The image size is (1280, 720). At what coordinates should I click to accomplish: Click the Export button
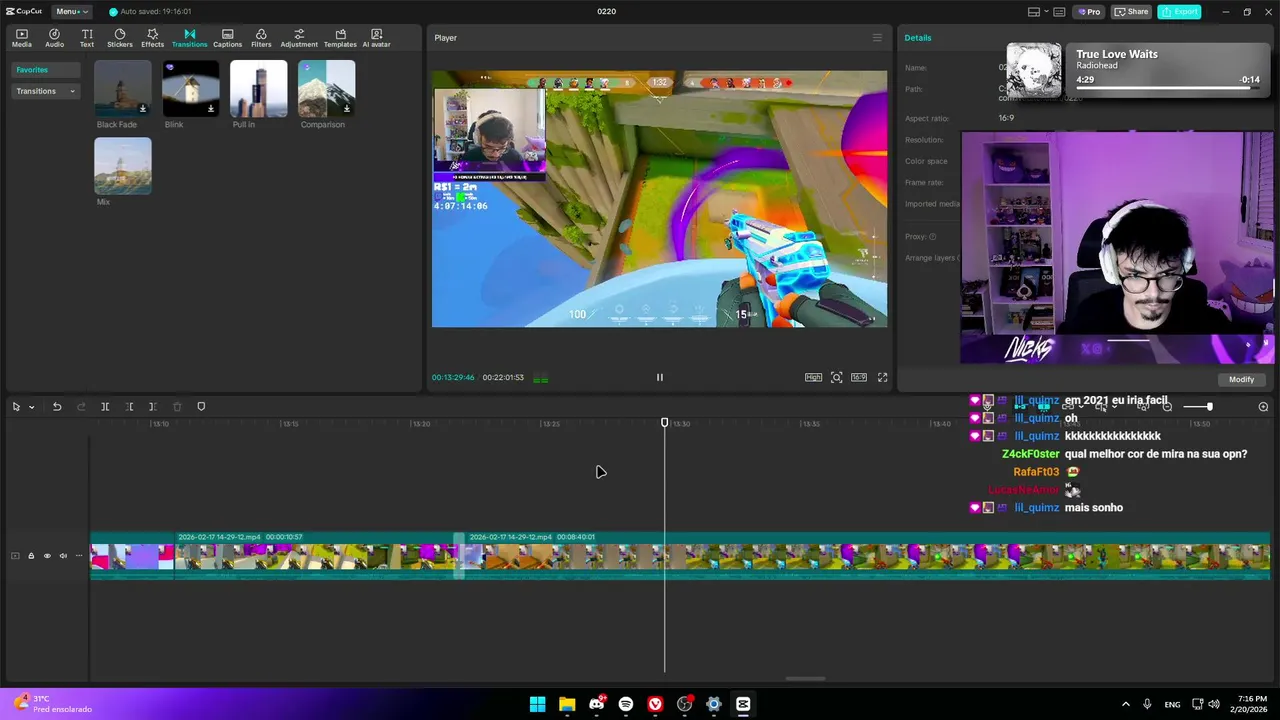coord(1180,12)
